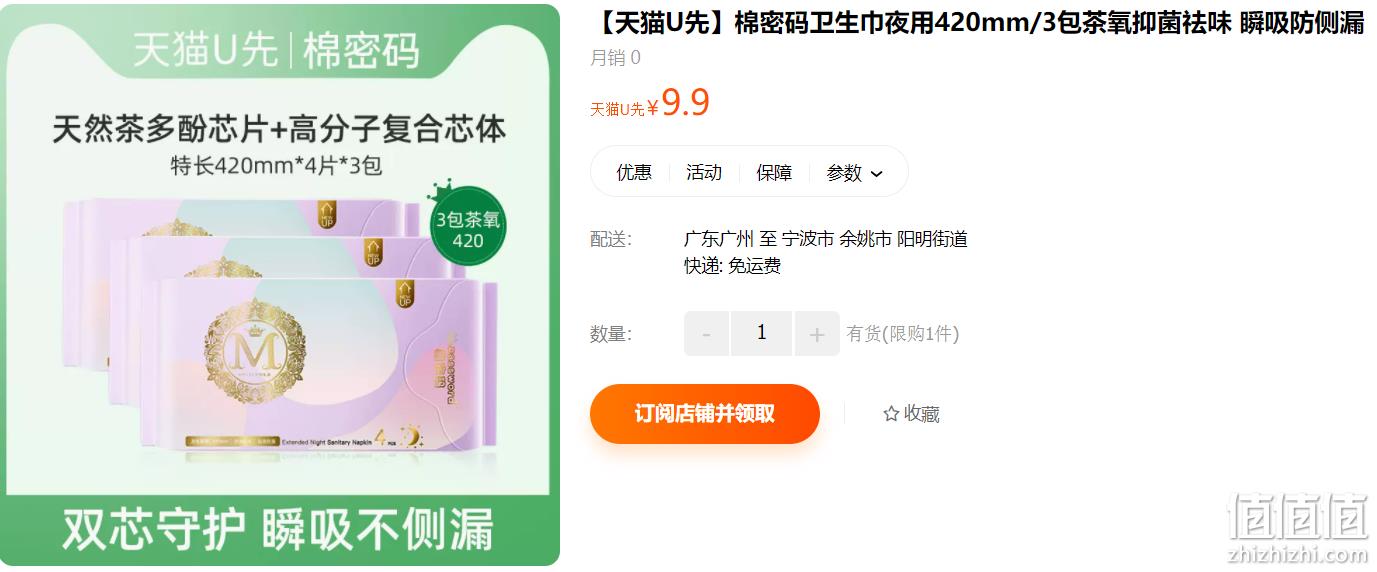Viewport: 1377px width, 572px height.
Task: Click the green 3包茶氧 420 badge
Action: click(468, 230)
